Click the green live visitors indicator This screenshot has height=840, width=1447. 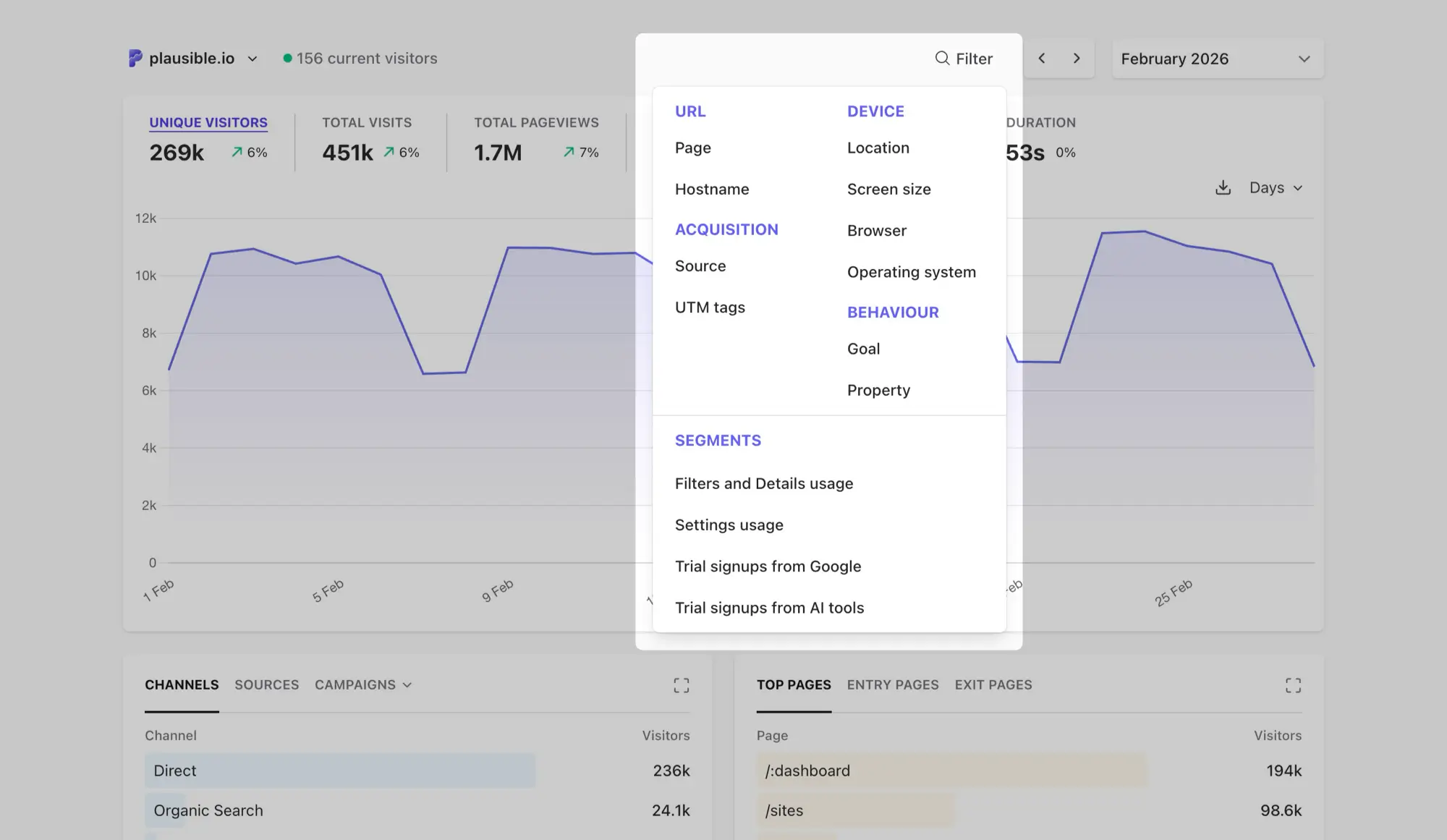[287, 59]
